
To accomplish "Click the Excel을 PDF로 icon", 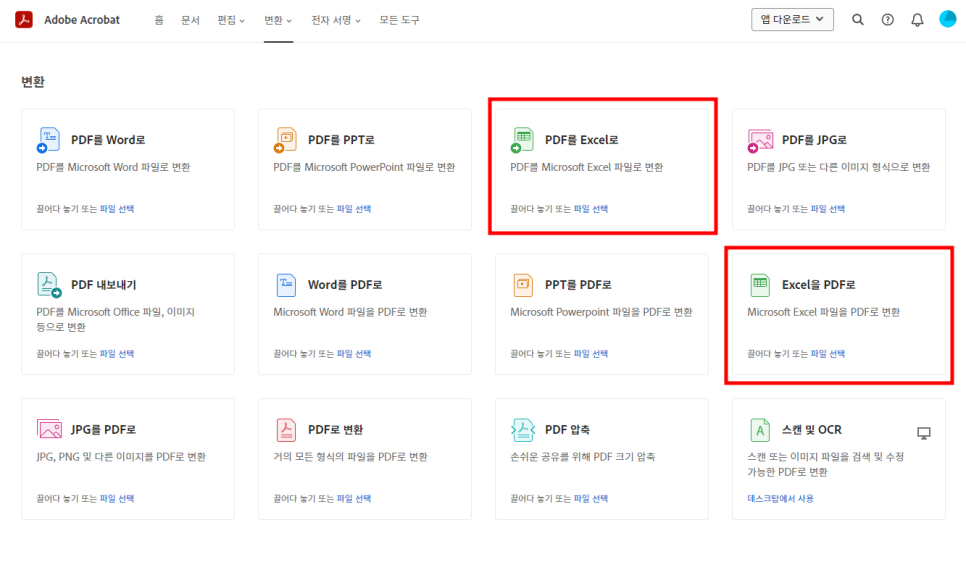I will click(760, 285).
